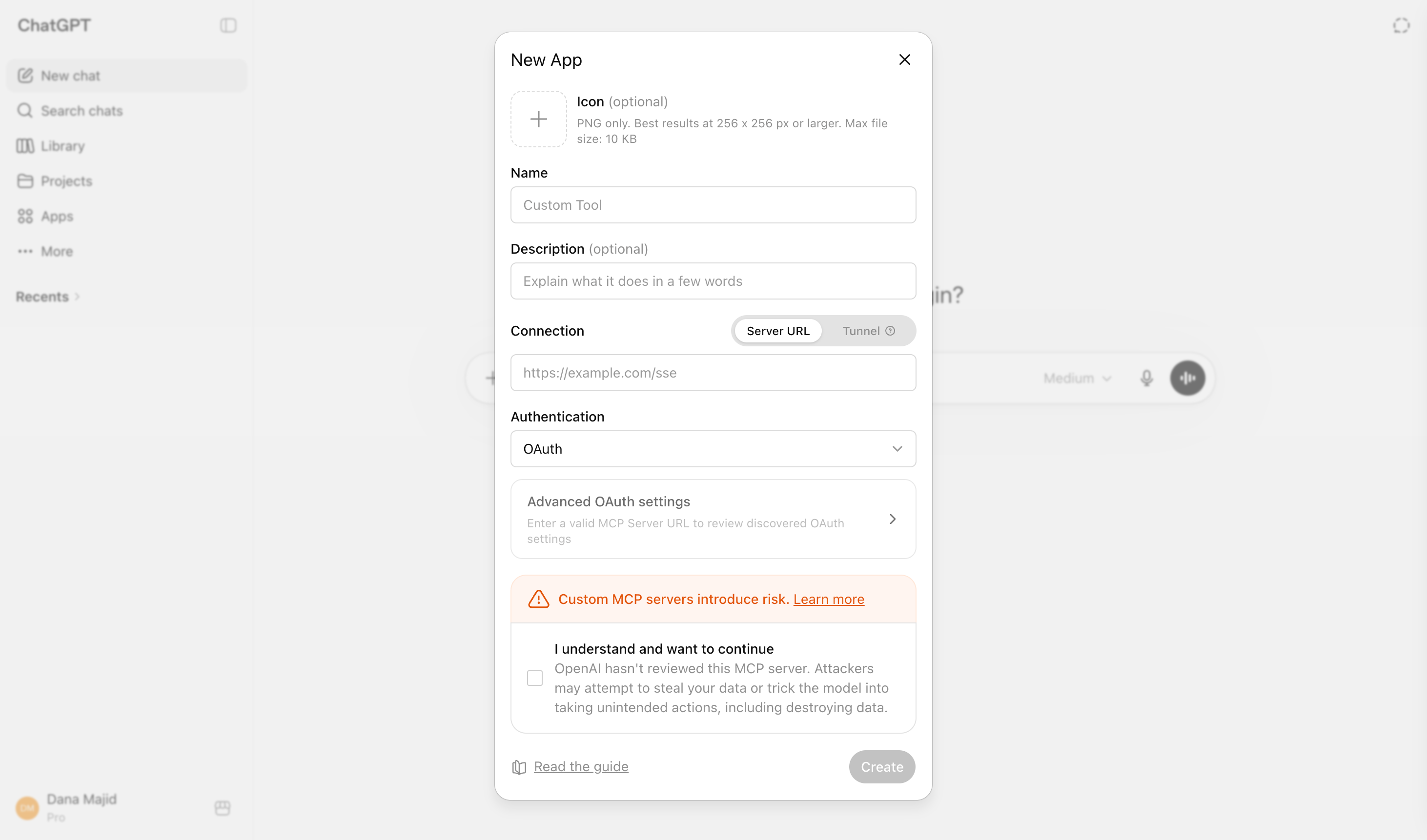
Task: Click the icon beside Dana Majid
Action: click(223, 808)
